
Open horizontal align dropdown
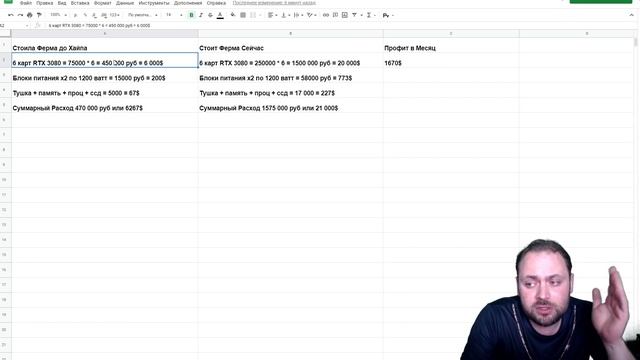pyautogui.click(x=273, y=15)
